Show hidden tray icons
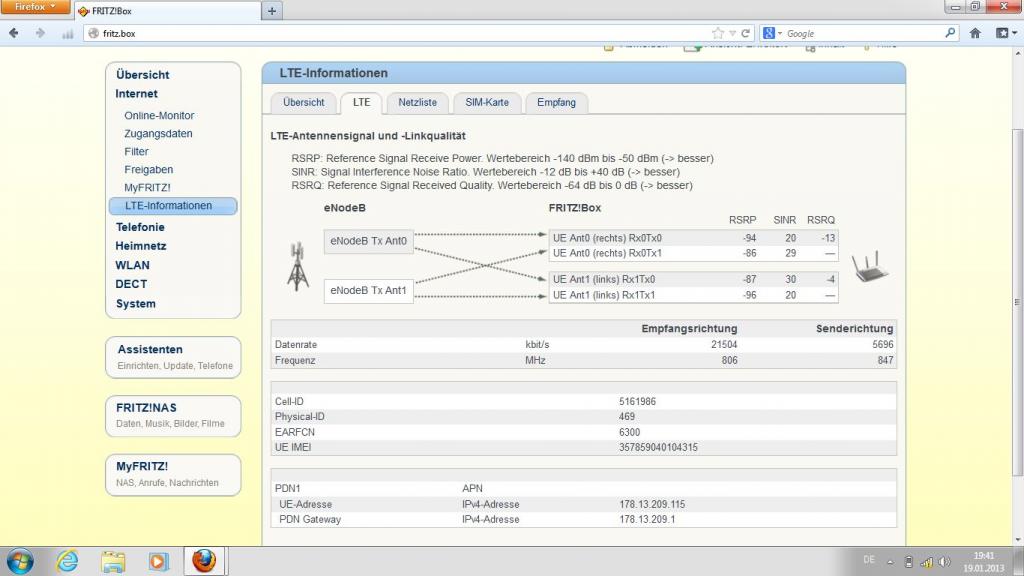Screen dimensions: 1024x576 [889, 562]
